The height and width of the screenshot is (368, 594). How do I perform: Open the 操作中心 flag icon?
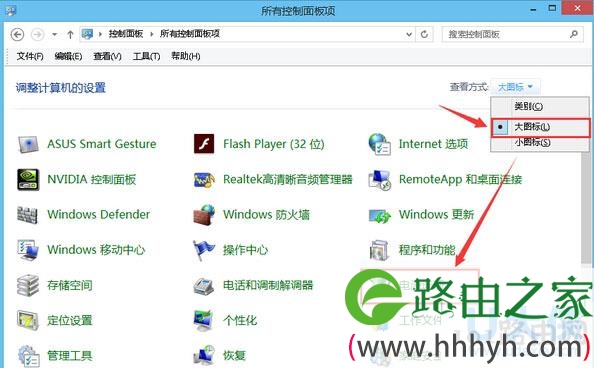204,250
